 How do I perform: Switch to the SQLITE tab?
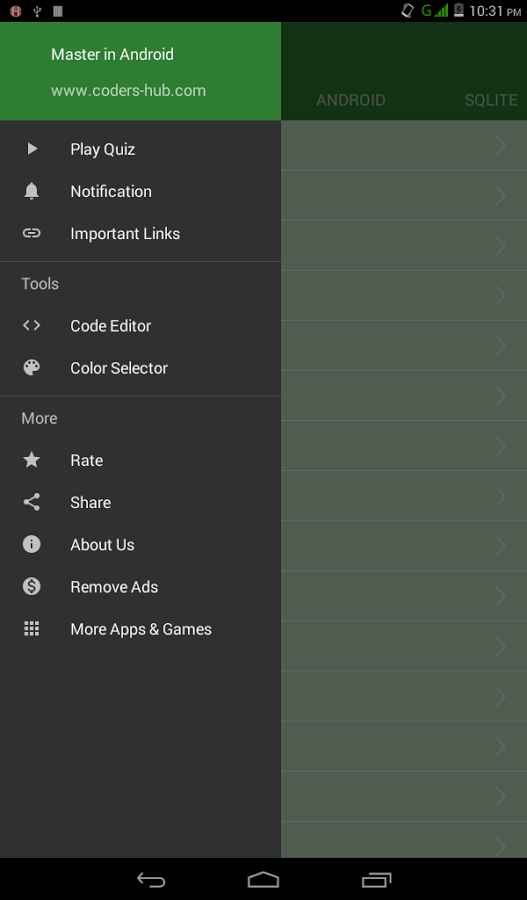point(491,100)
